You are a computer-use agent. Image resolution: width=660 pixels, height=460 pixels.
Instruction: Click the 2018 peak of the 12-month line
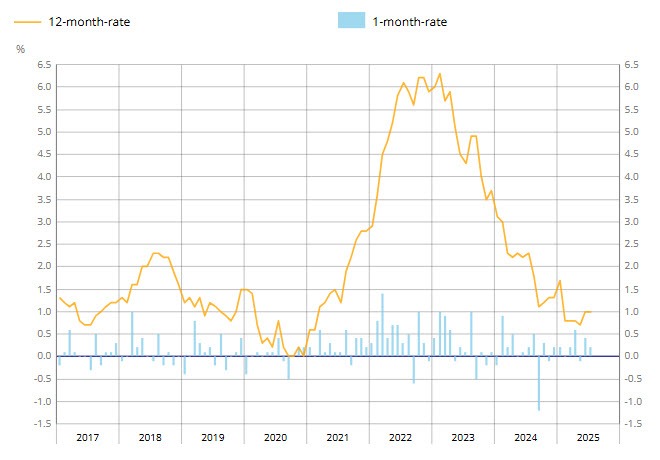[155, 253]
